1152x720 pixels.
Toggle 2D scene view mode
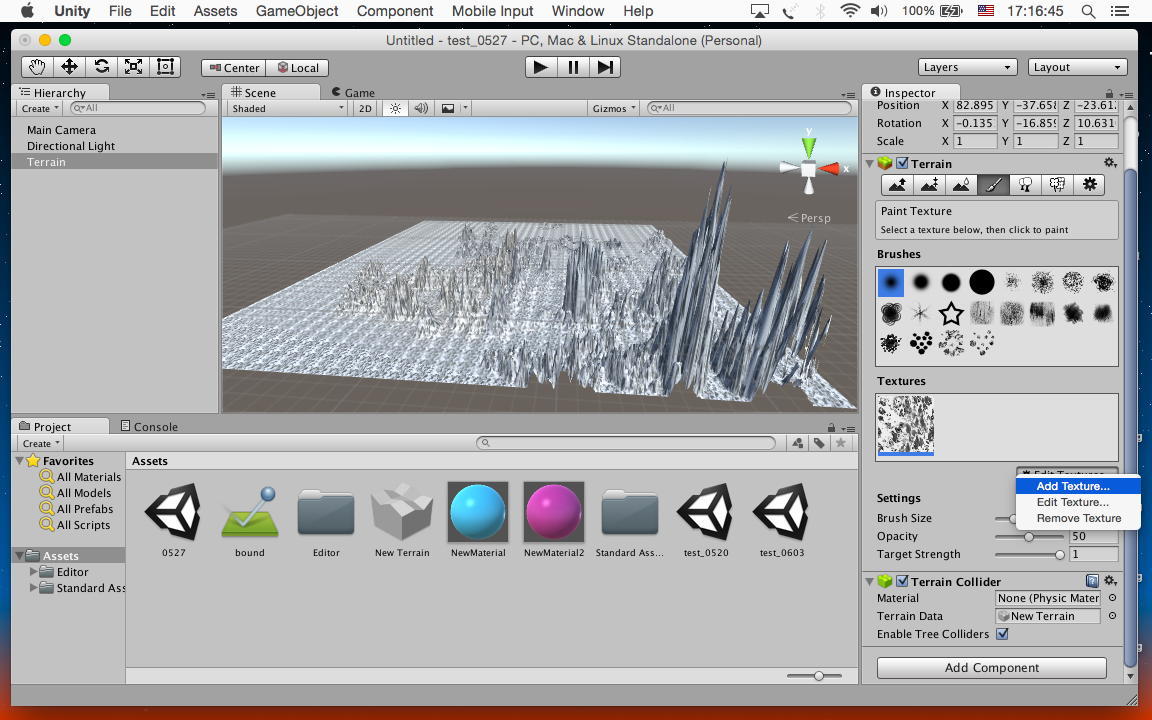pyautogui.click(x=365, y=108)
